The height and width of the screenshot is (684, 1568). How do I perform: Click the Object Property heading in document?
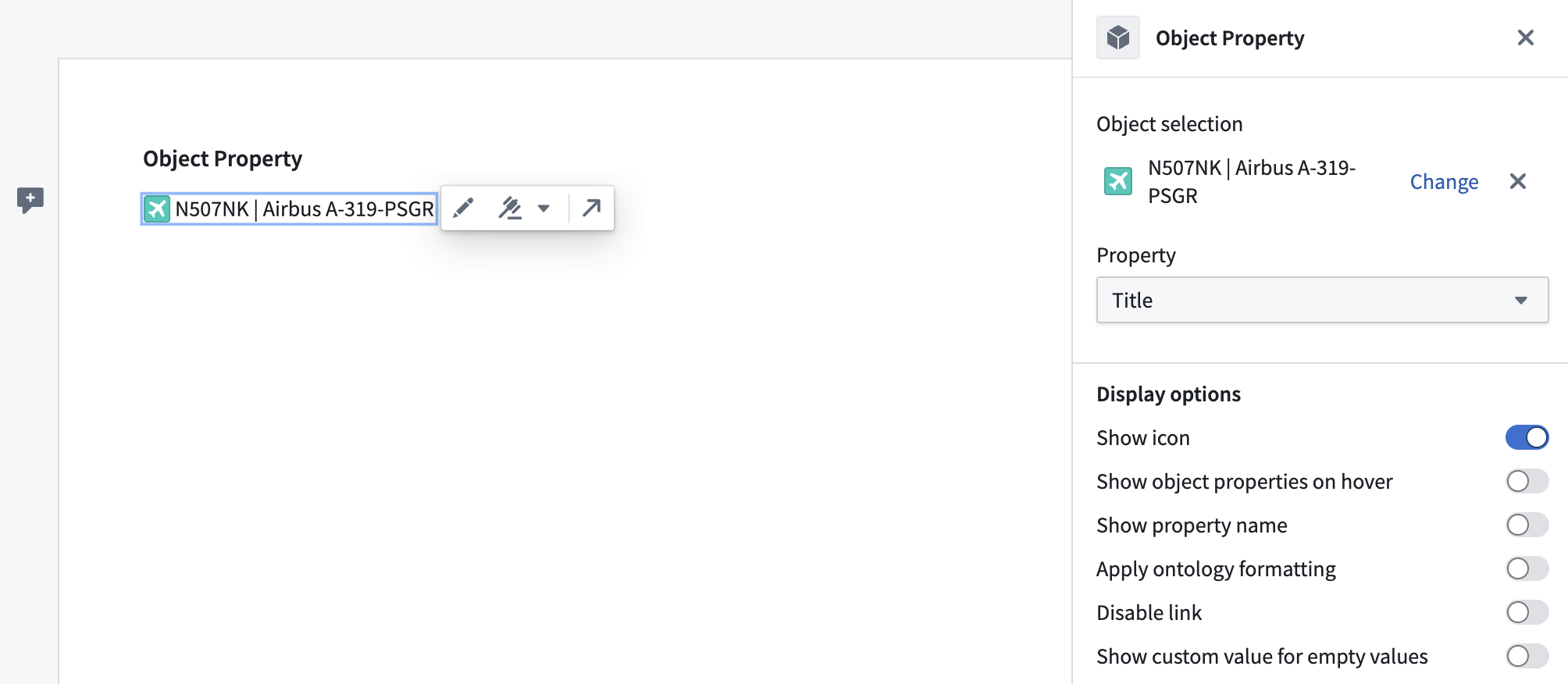223,159
